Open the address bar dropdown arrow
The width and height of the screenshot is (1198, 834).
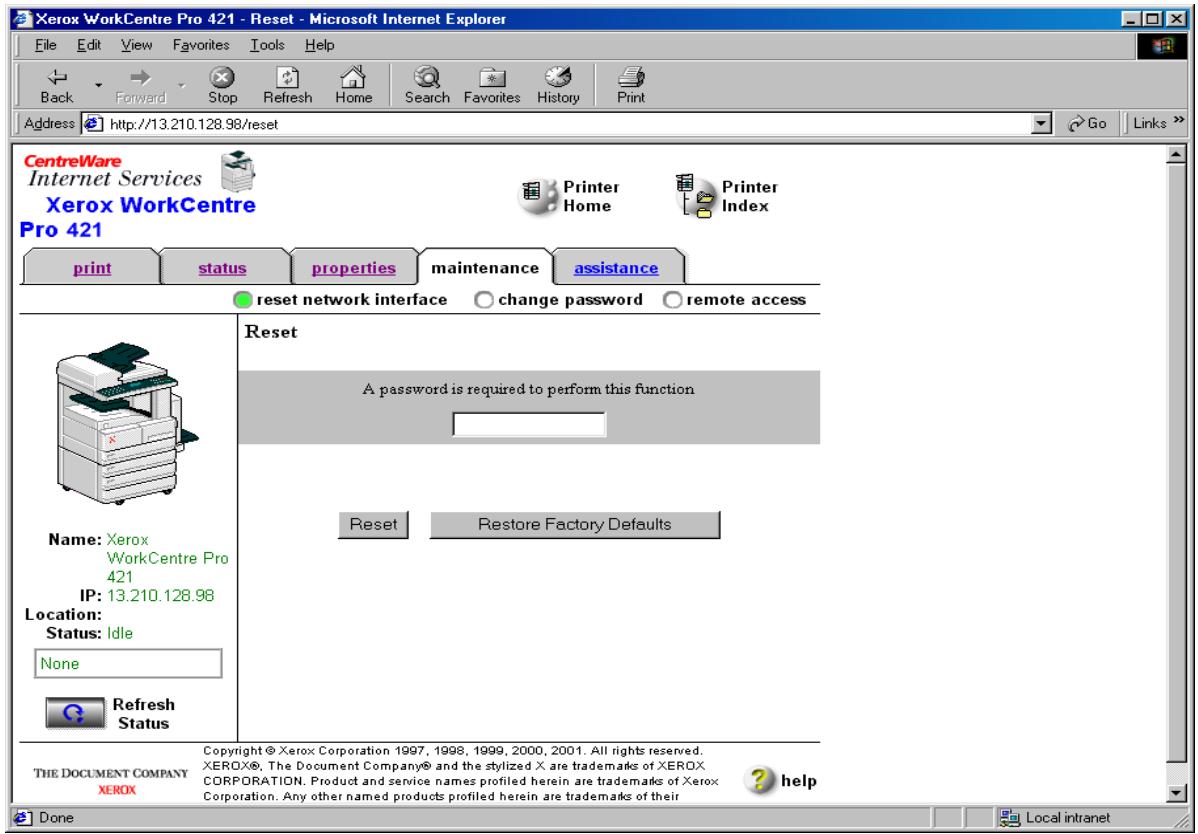(x=1041, y=123)
